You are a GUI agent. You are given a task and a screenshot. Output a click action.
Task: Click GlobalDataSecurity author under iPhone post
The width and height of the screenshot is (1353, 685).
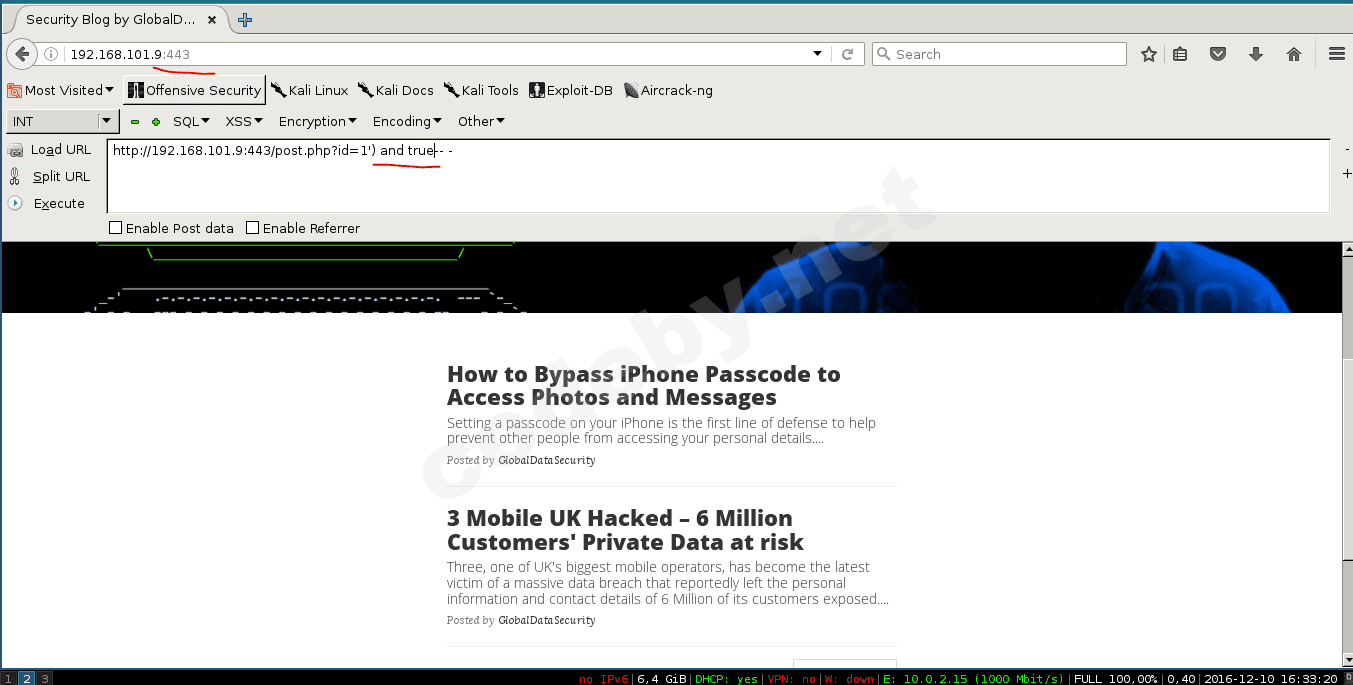tap(547, 460)
